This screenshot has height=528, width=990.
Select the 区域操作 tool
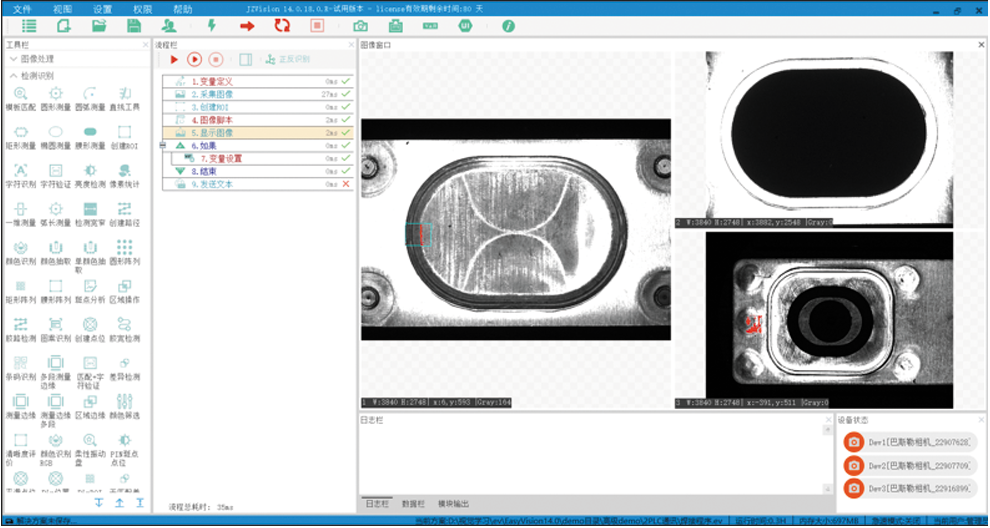(124, 292)
